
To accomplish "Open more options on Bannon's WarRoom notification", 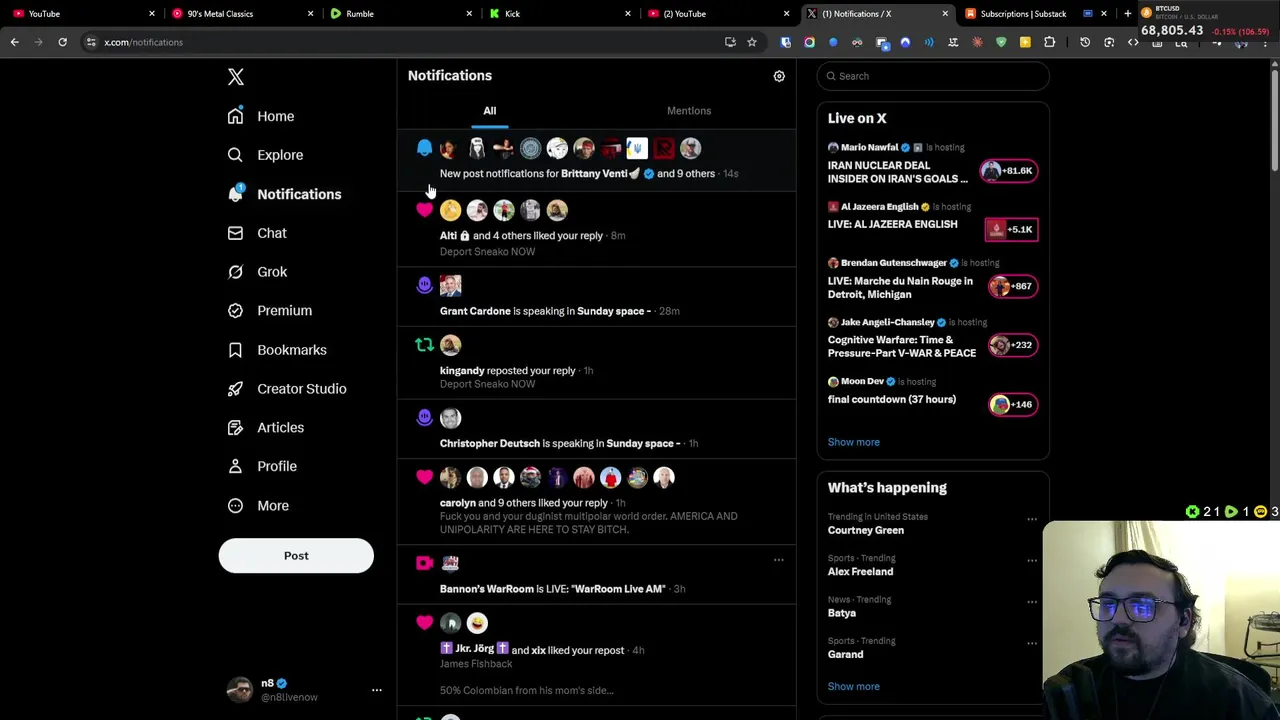I will (778, 560).
